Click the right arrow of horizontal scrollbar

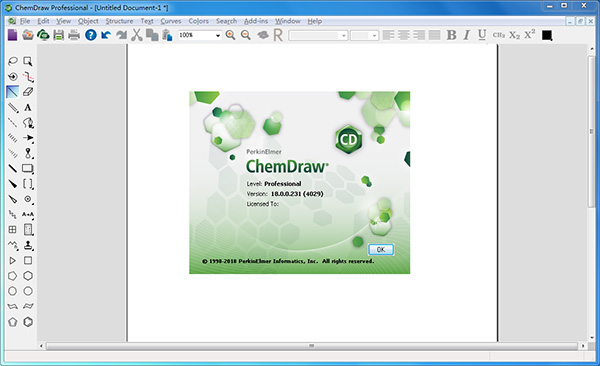point(583,346)
